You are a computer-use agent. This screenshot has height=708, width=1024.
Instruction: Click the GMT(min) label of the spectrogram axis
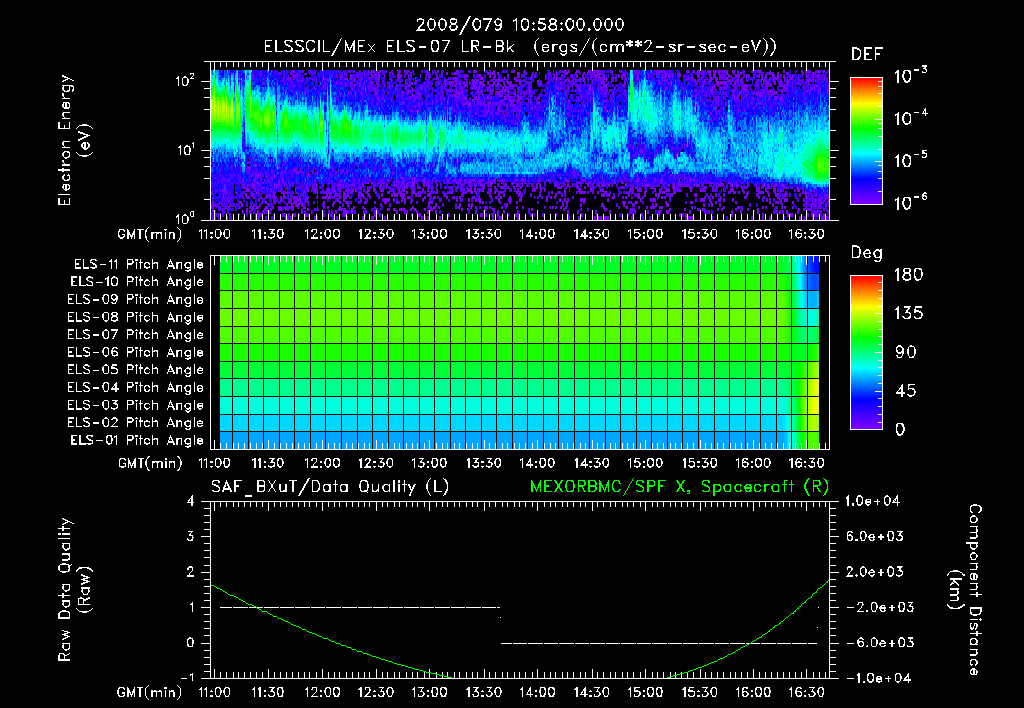pos(149,234)
